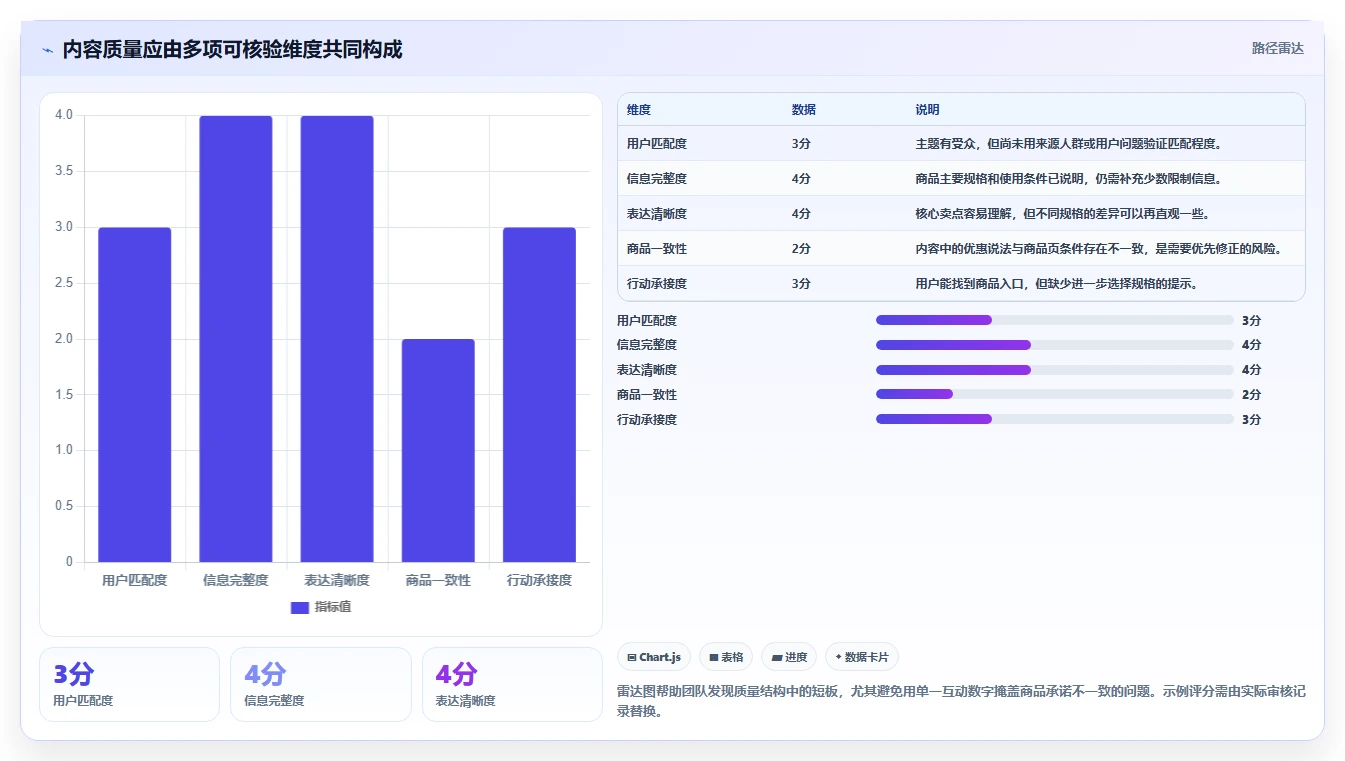
Task: Click the table description starting 内容中的优惠说法
Action: 1099,249
